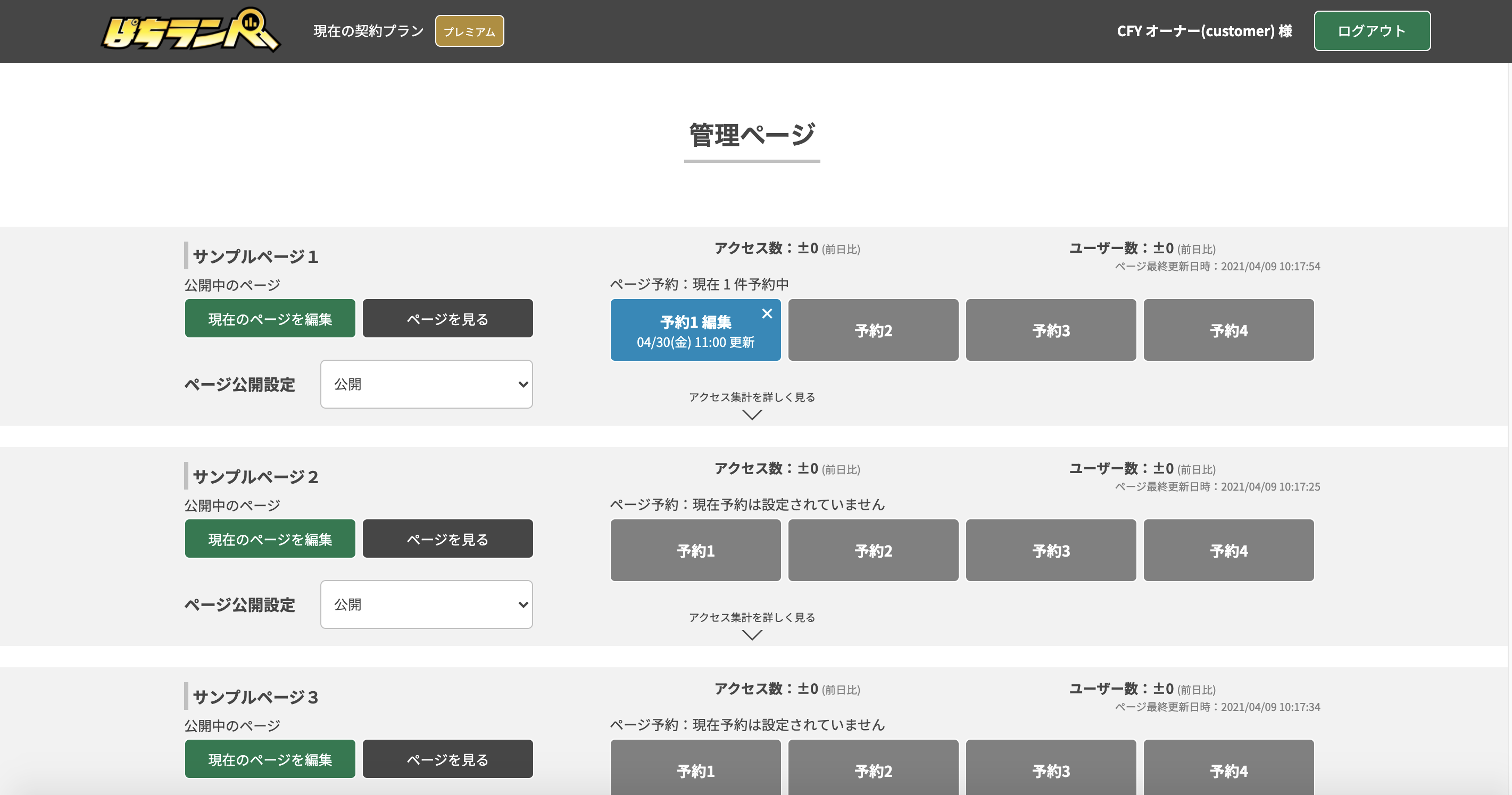
Task: Click the サンプルページ3 page title
Action: point(254,697)
